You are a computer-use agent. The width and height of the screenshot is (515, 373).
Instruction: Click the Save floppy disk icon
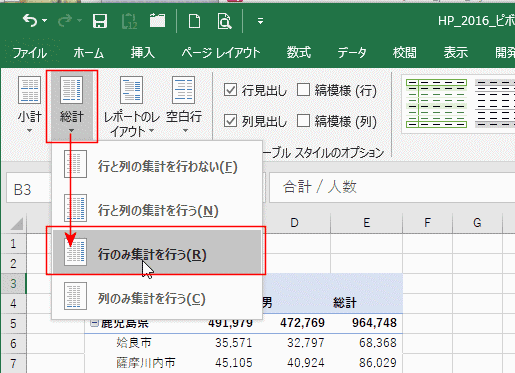99,21
